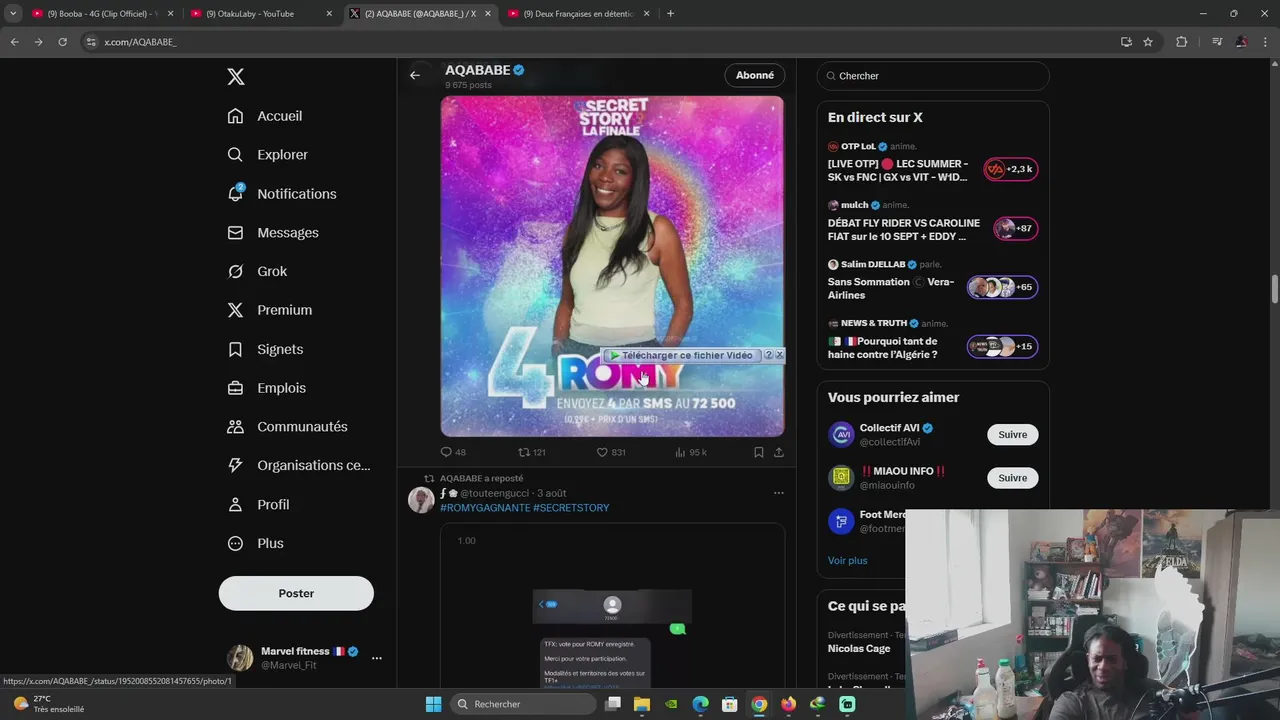Click the #ROMYGAGNANTE hashtag
Screen dimensions: 1280x720
pyautogui.click(x=485, y=508)
